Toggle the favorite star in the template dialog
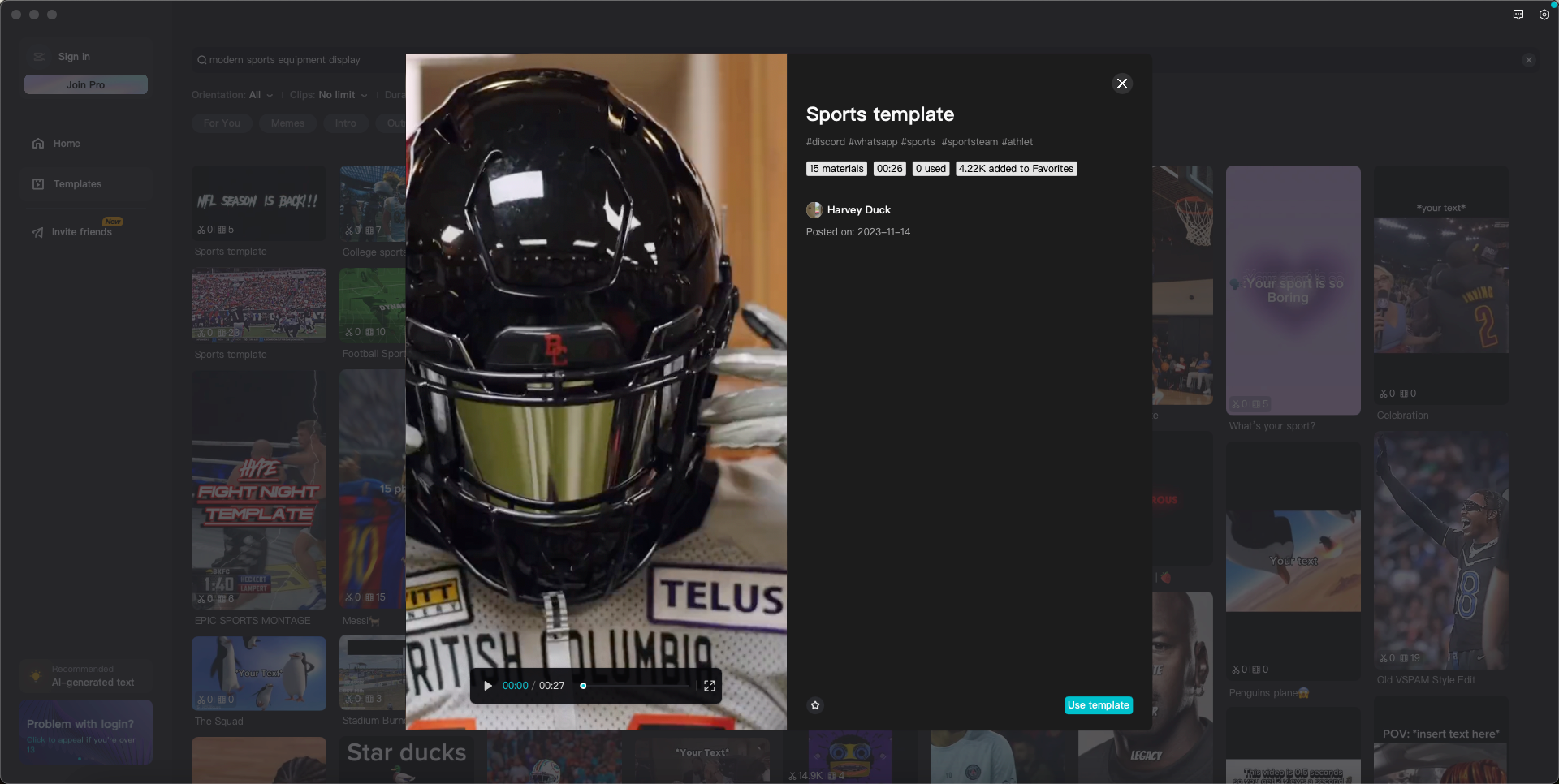The width and height of the screenshot is (1559, 784). [x=815, y=706]
